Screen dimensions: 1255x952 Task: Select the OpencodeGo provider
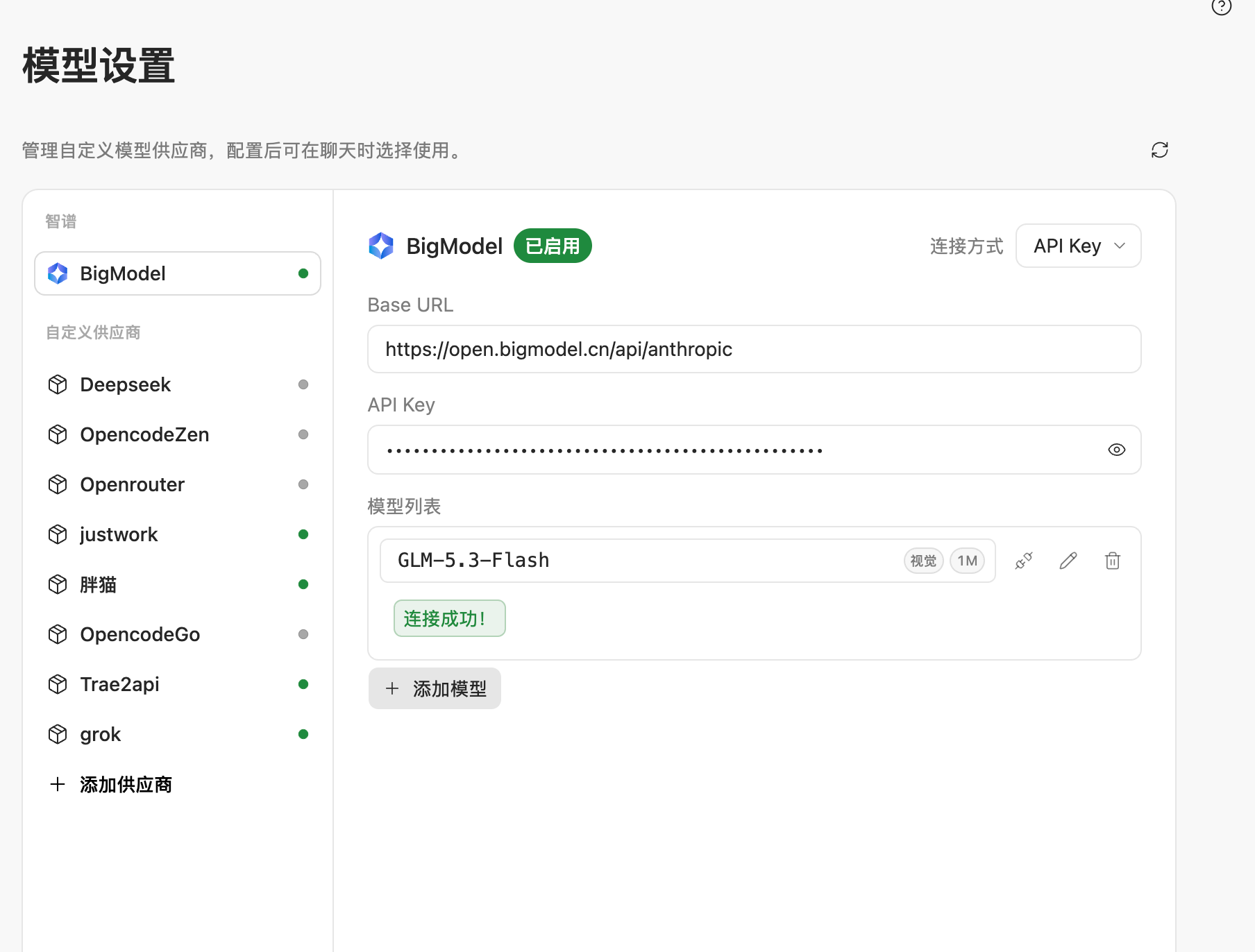point(178,634)
